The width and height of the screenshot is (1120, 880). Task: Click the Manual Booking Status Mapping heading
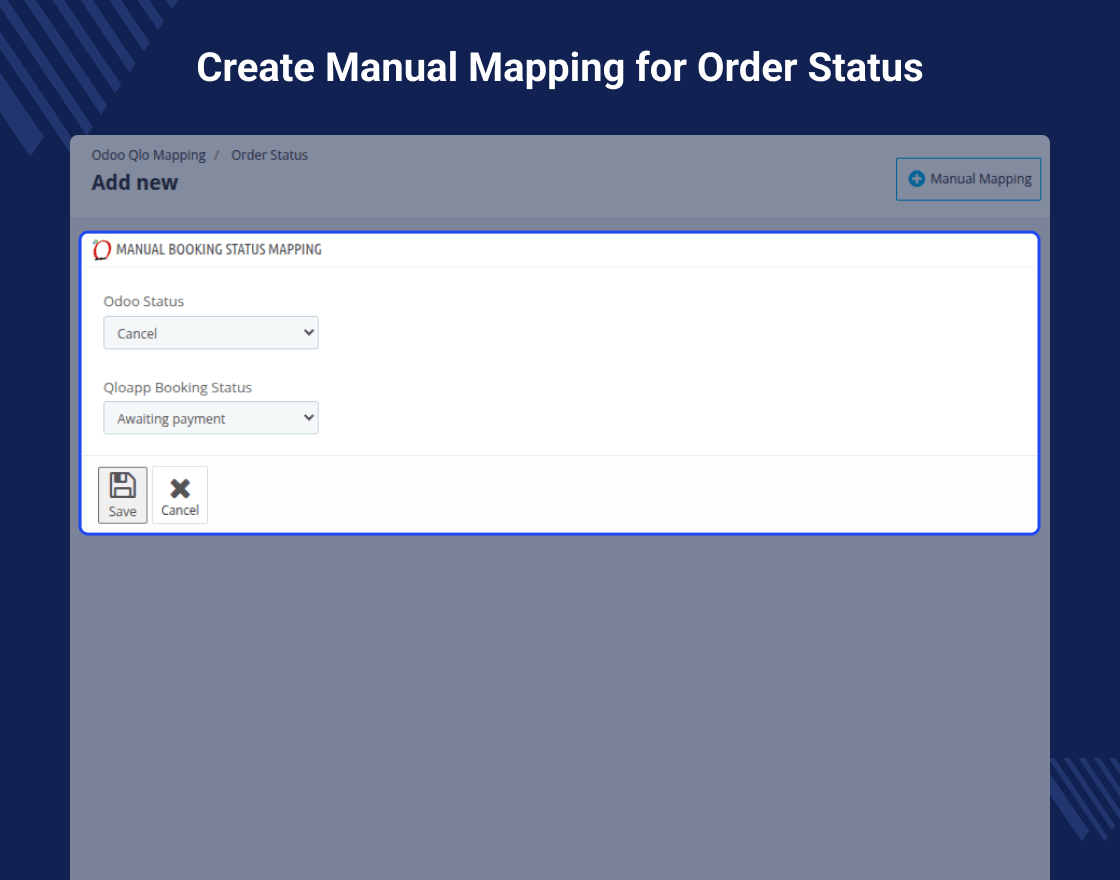(219, 249)
